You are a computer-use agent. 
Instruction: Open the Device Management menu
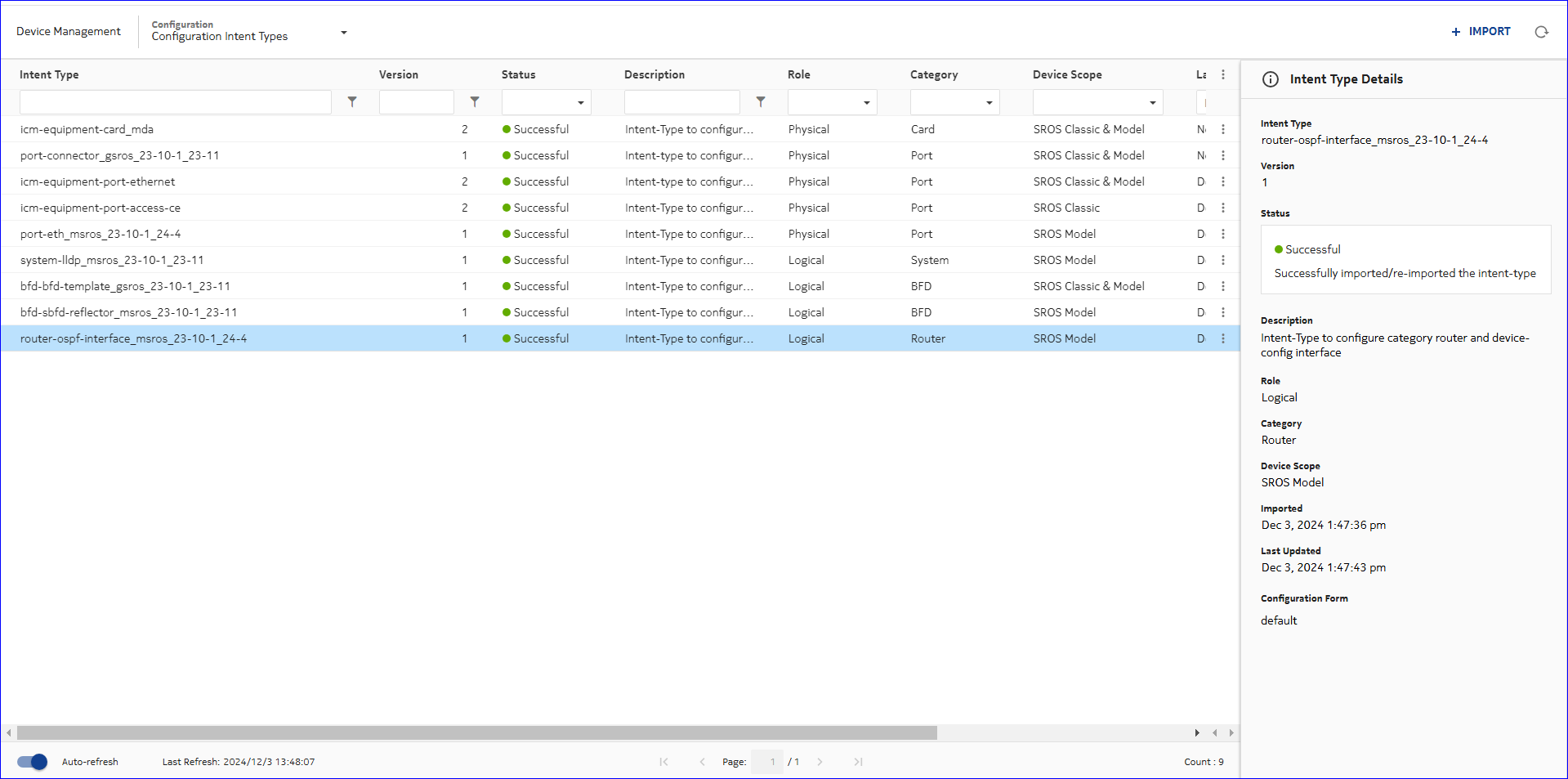[x=69, y=32]
